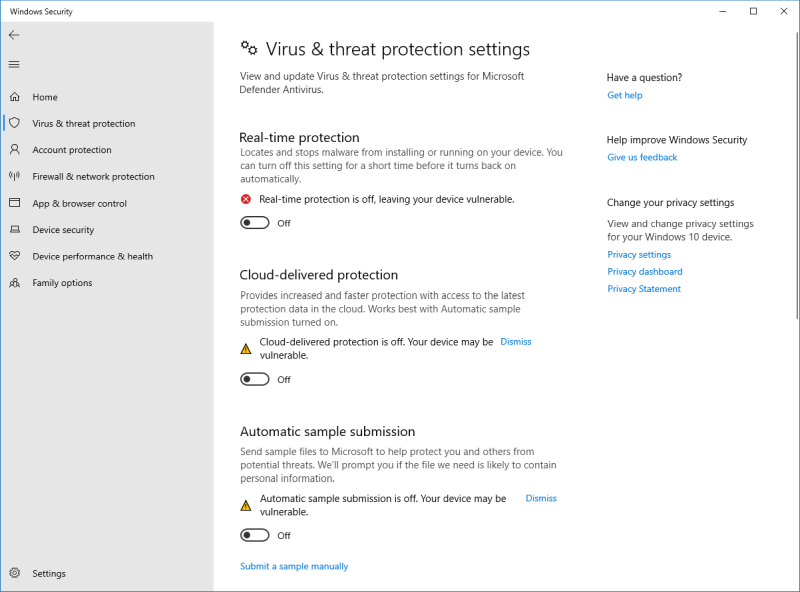The image size is (800, 592).
Task: Expand the navigation pane with hamburger menu
Action: (x=14, y=64)
